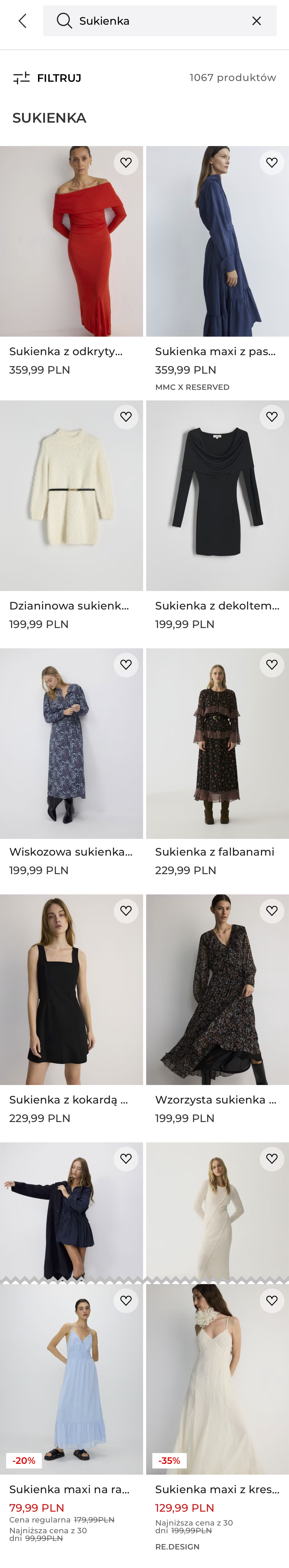Favorite the red off-shoulder dress
The image size is (289, 1568).
[x=126, y=163]
